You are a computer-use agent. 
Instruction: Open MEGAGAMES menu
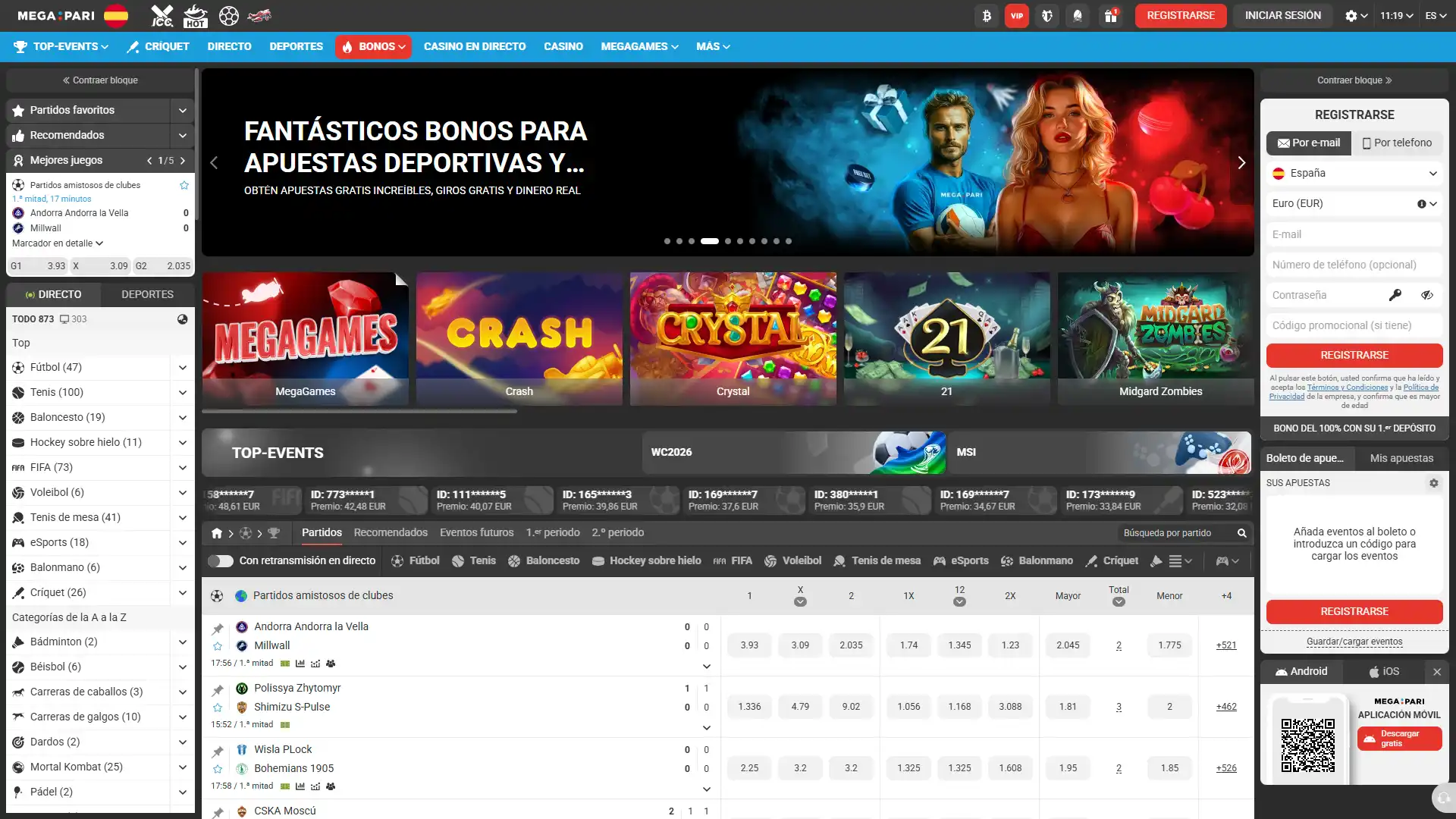tap(639, 47)
